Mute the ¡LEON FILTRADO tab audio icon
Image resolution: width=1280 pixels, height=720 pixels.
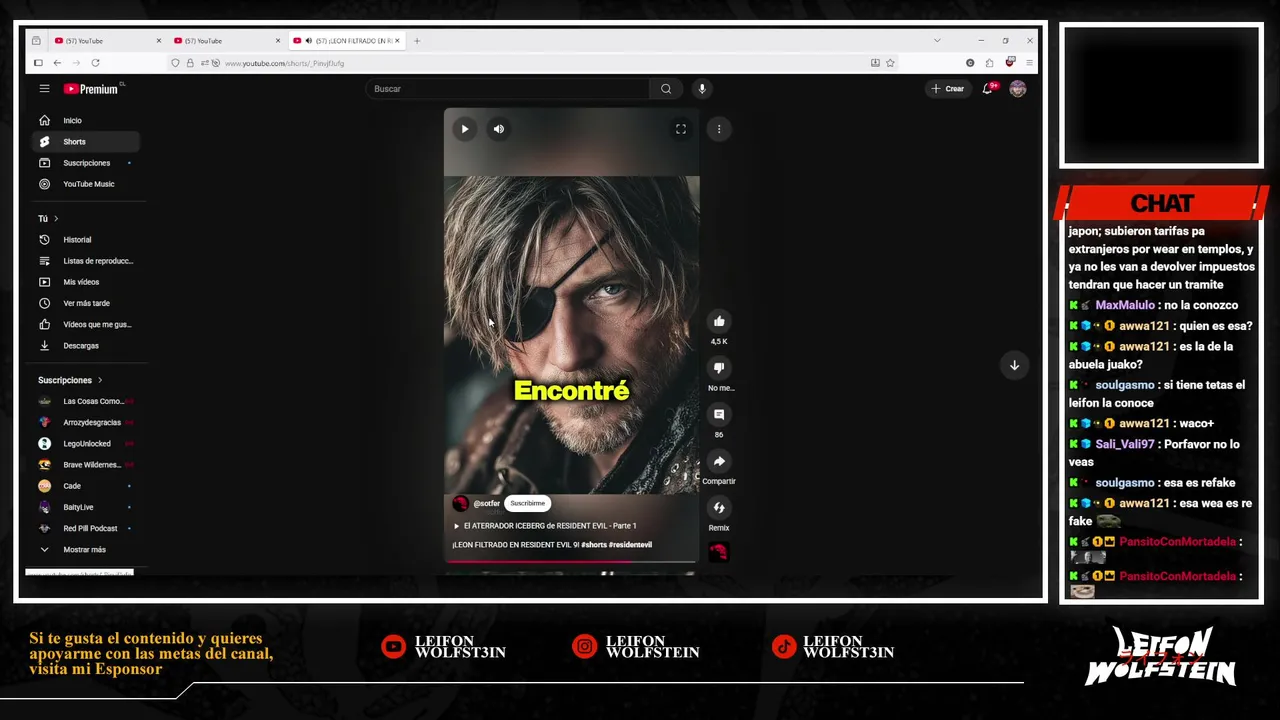coord(308,41)
